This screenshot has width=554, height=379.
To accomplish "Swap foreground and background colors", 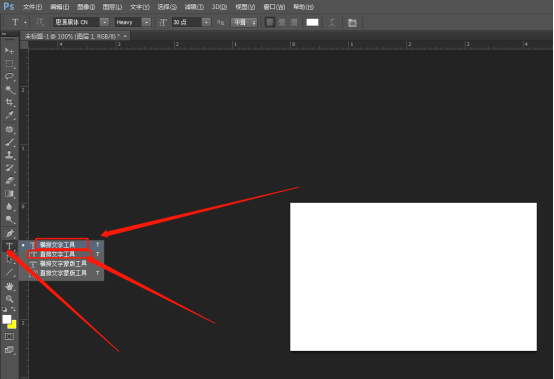I will (13, 309).
